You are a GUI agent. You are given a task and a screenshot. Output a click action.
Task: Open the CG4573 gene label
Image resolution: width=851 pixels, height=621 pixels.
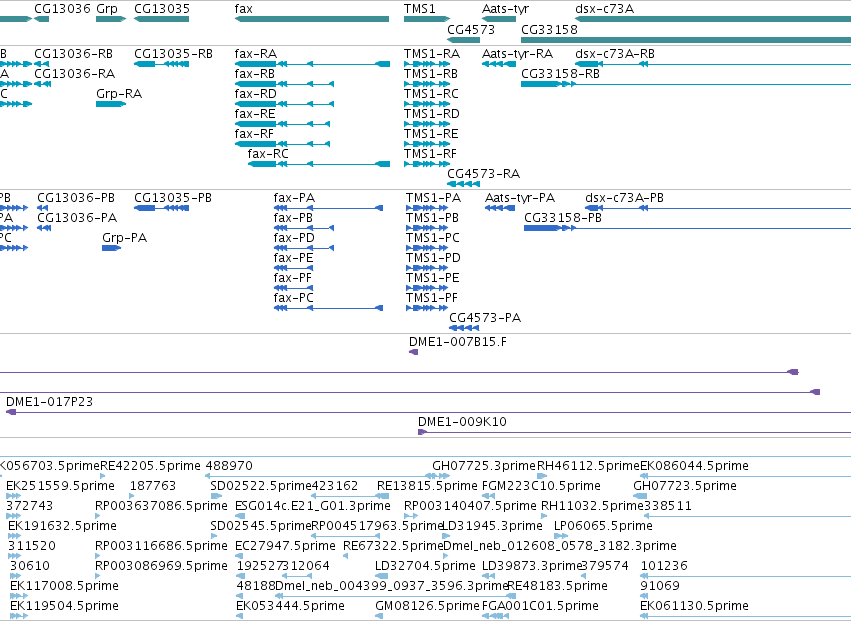point(471,29)
